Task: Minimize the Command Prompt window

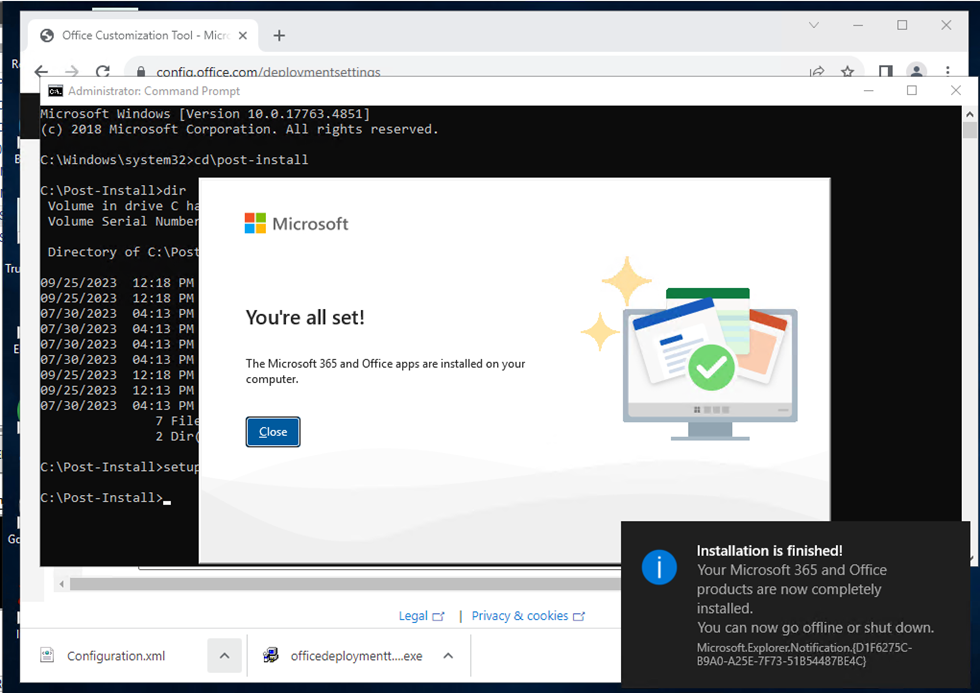Action: [x=868, y=91]
